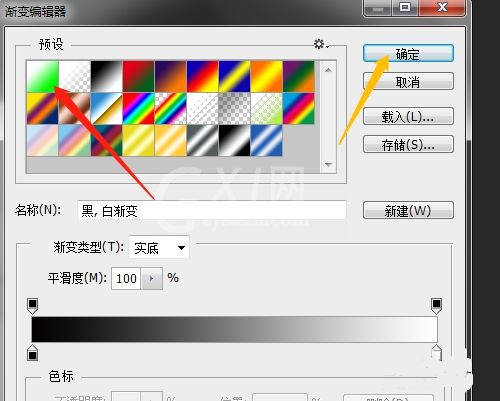Select the left opacity stop above gradient bar

pos(32,306)
